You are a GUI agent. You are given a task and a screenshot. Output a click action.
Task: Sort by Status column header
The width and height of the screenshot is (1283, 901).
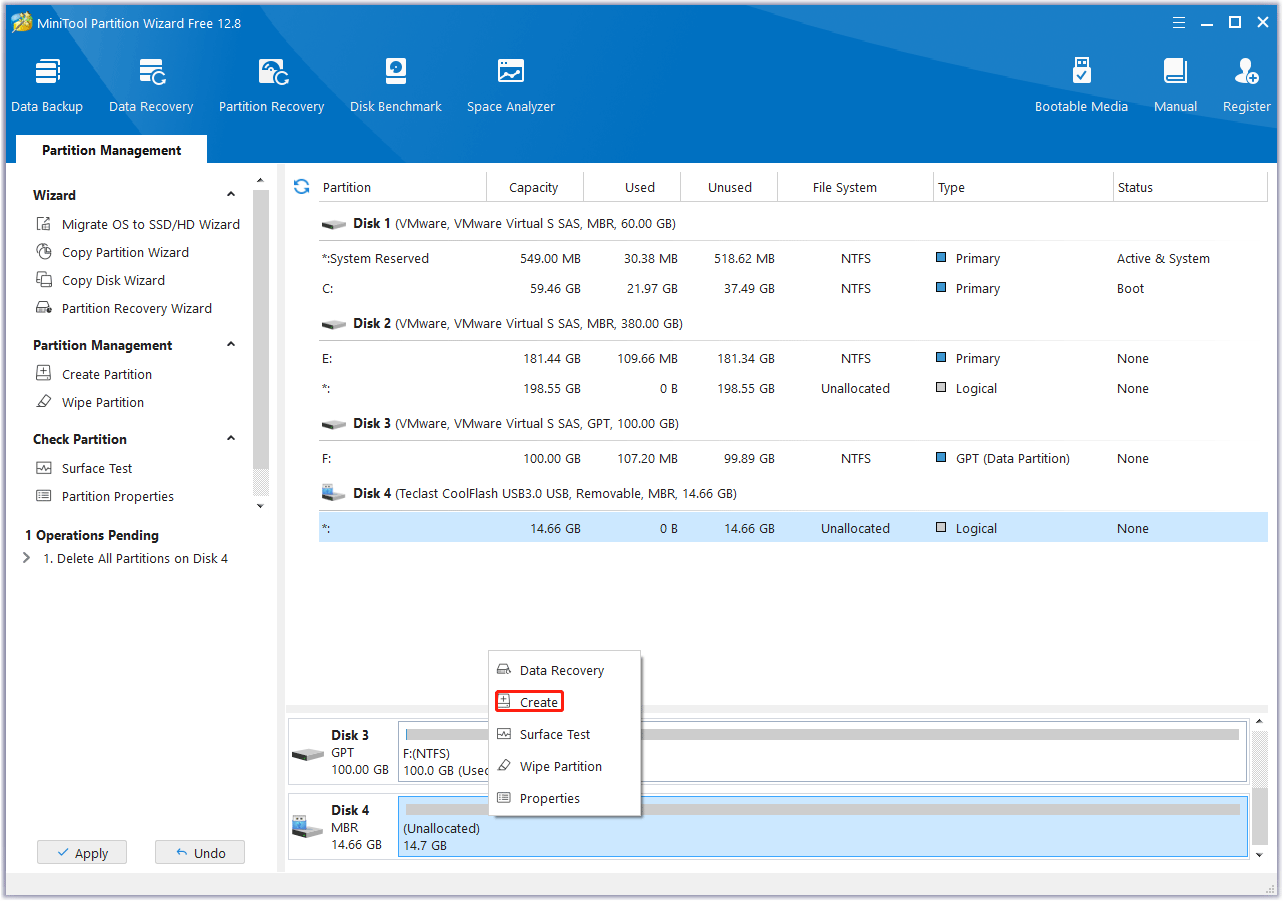(1190, 187)
